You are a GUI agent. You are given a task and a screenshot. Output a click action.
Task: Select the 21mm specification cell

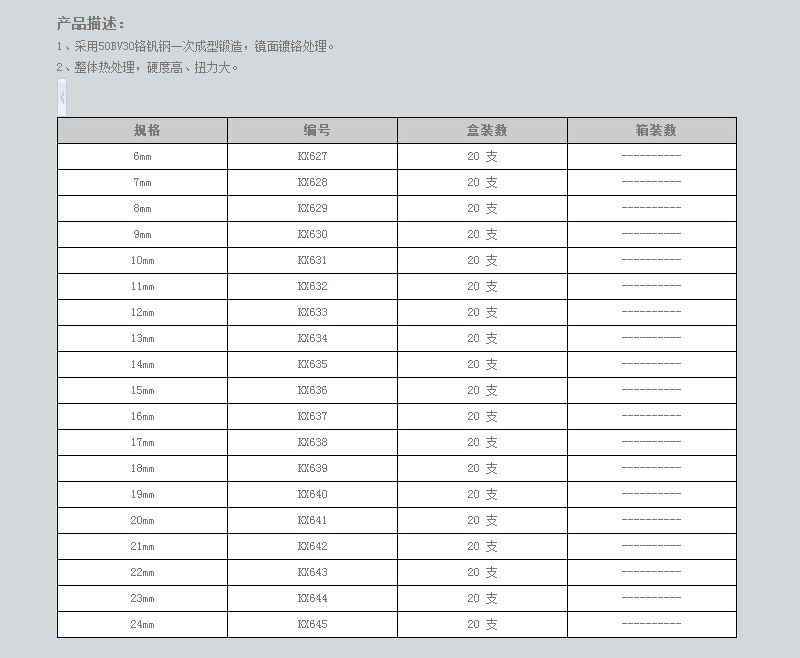pyautogui.click(x=142, y=547)
